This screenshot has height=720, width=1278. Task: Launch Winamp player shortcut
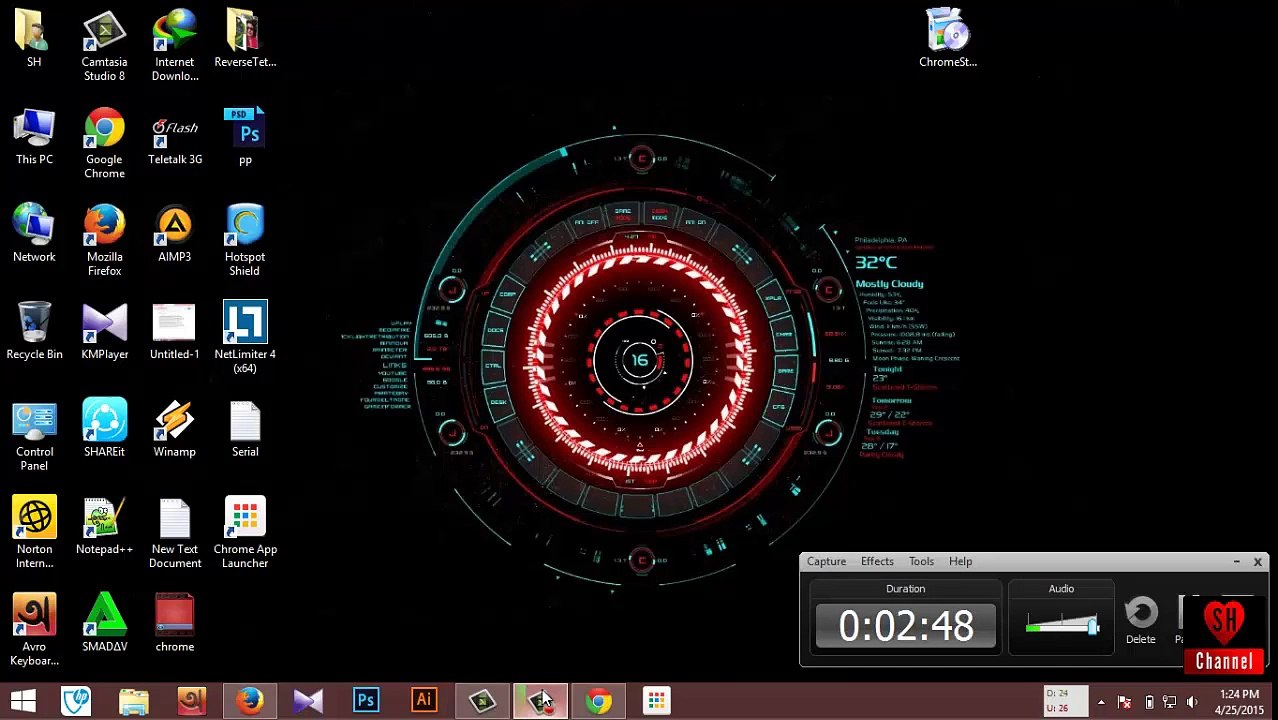pyautogui.click(x=175, y=429)
